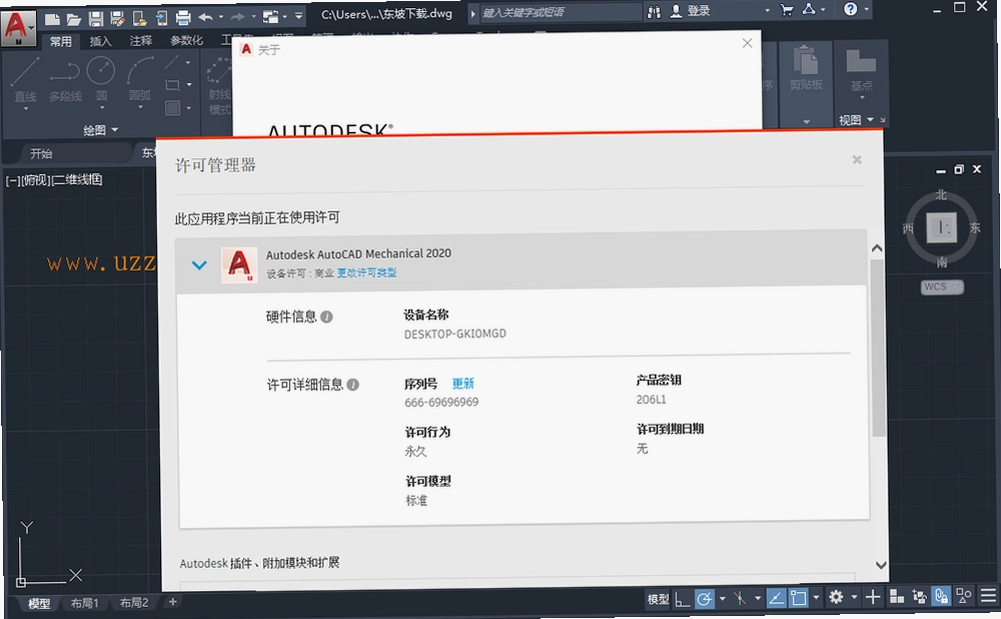Open the sign-in (登录) dropdown arrow
This screenshot has width=1001, height=619.
click(767, 10)
